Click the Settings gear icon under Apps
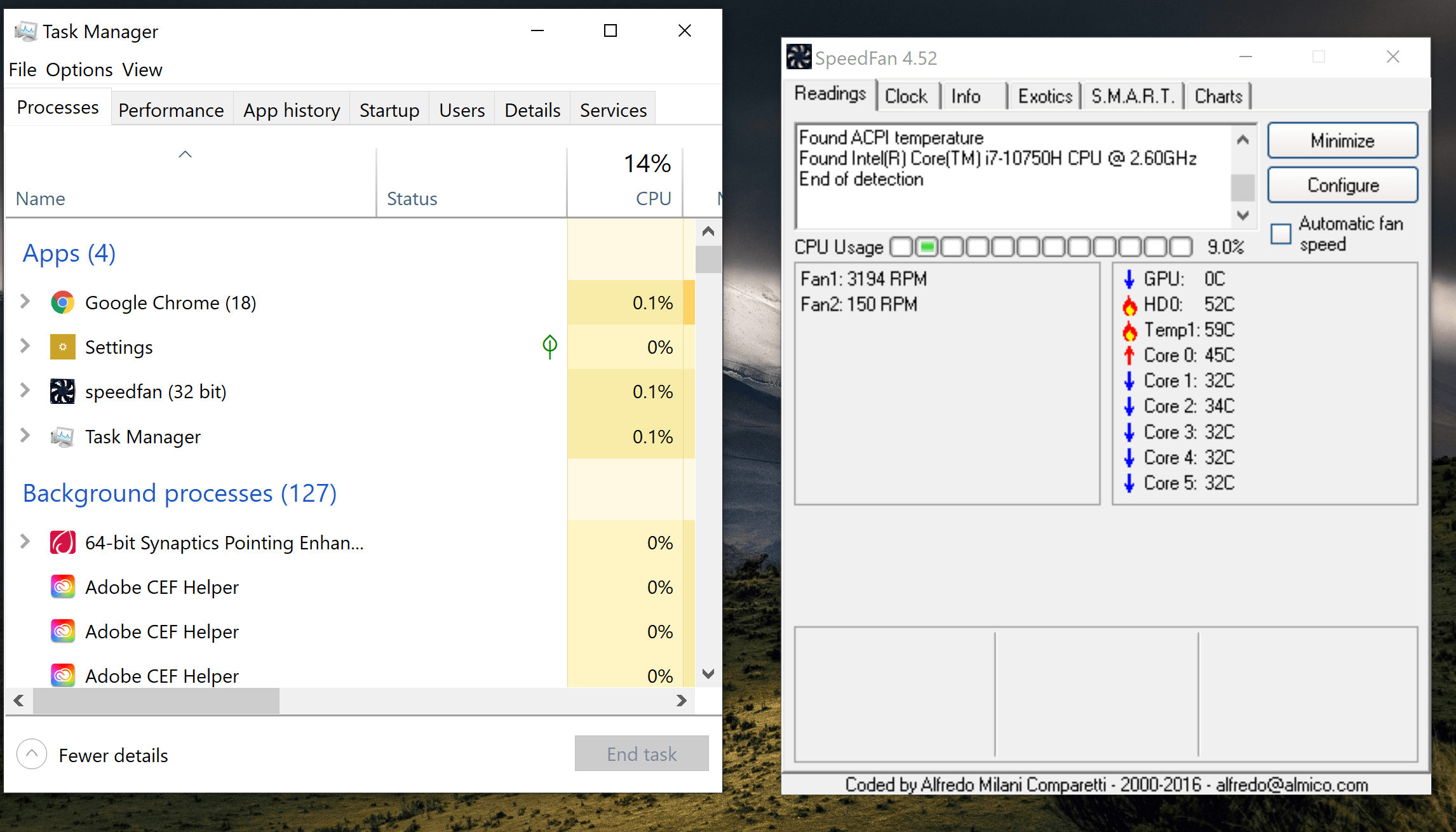The image size is (1456, 832). pyautogui.click(x=62, y=347)
